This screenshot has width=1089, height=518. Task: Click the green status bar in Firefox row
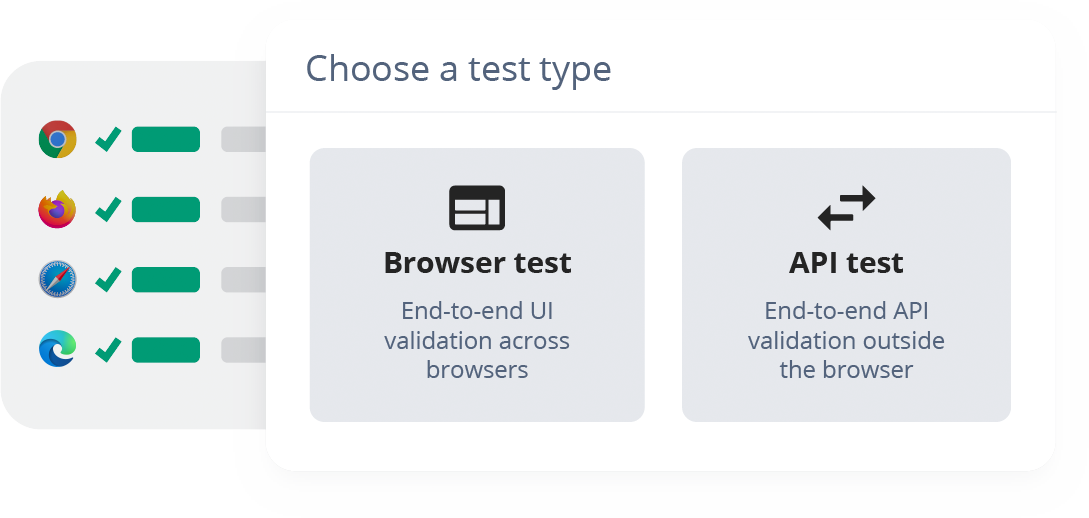(x=166, y=209)
